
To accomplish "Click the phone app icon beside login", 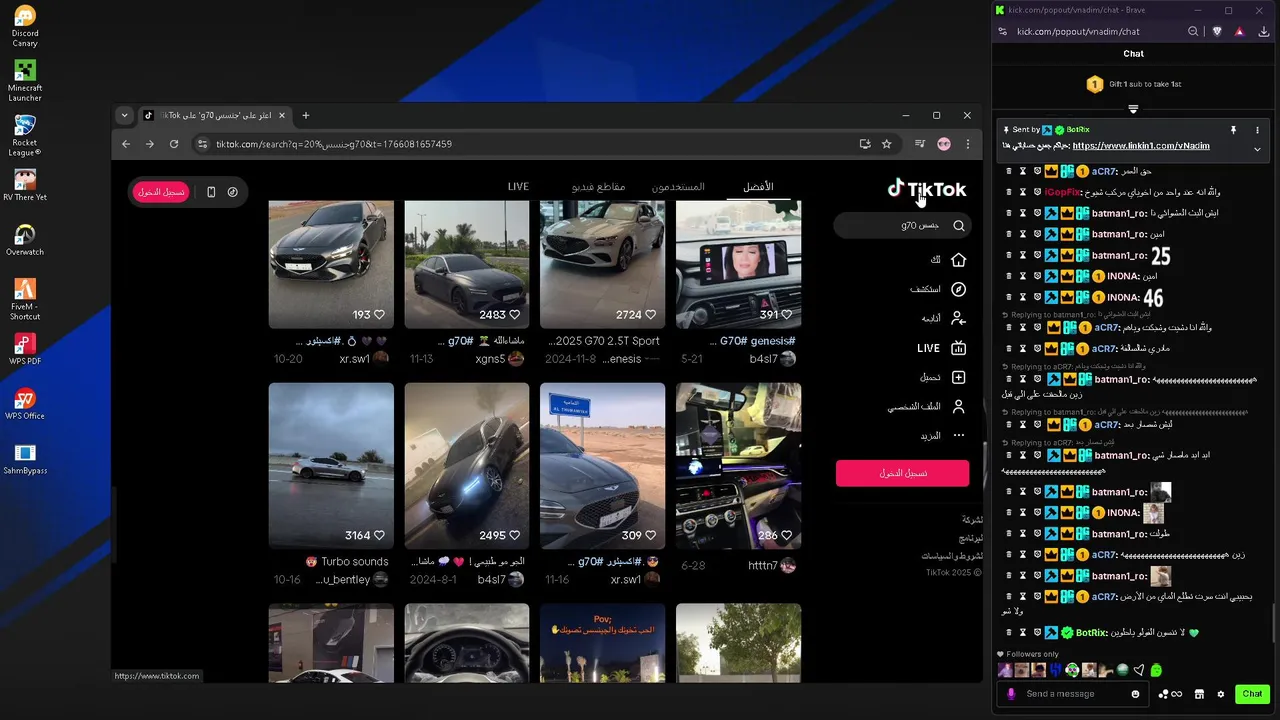I will pyautogui.click(x=211, y=192).
